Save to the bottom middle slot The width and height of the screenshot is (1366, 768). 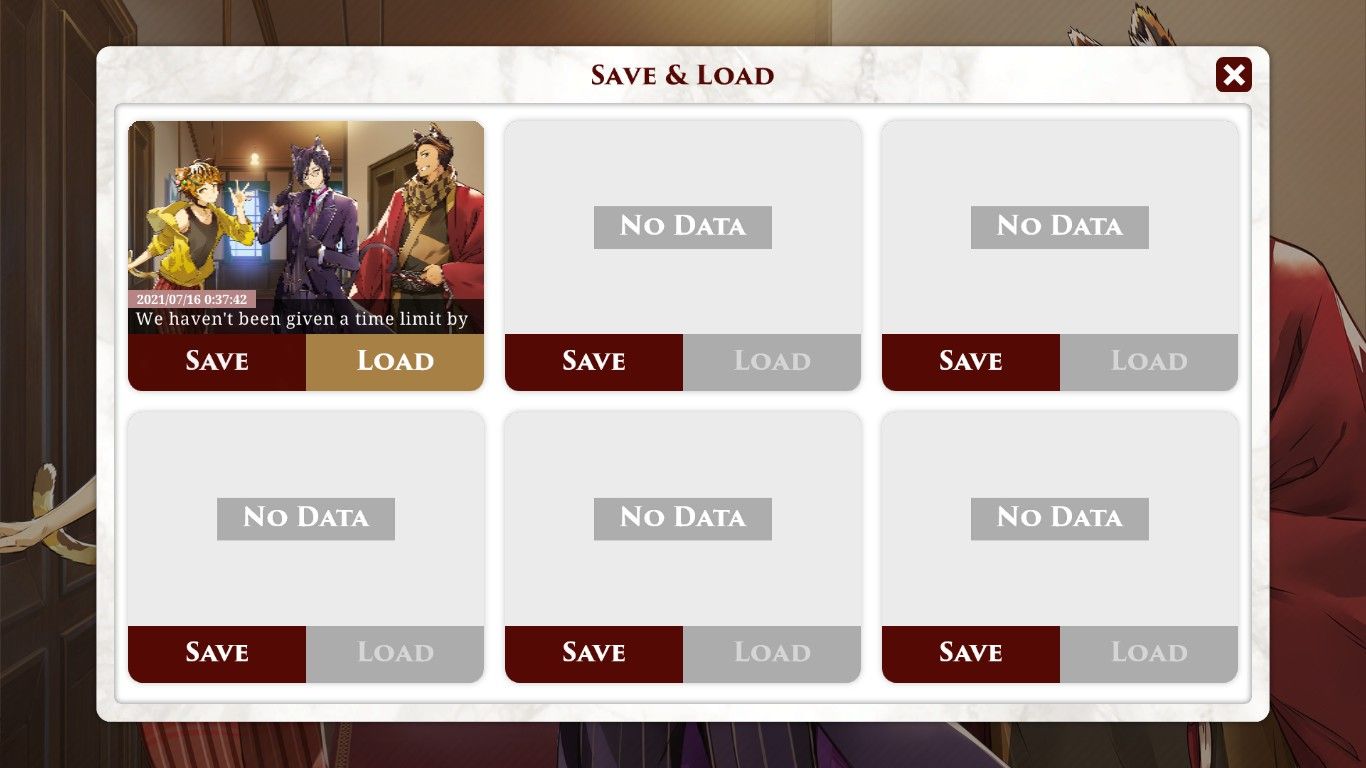[594, 654]
